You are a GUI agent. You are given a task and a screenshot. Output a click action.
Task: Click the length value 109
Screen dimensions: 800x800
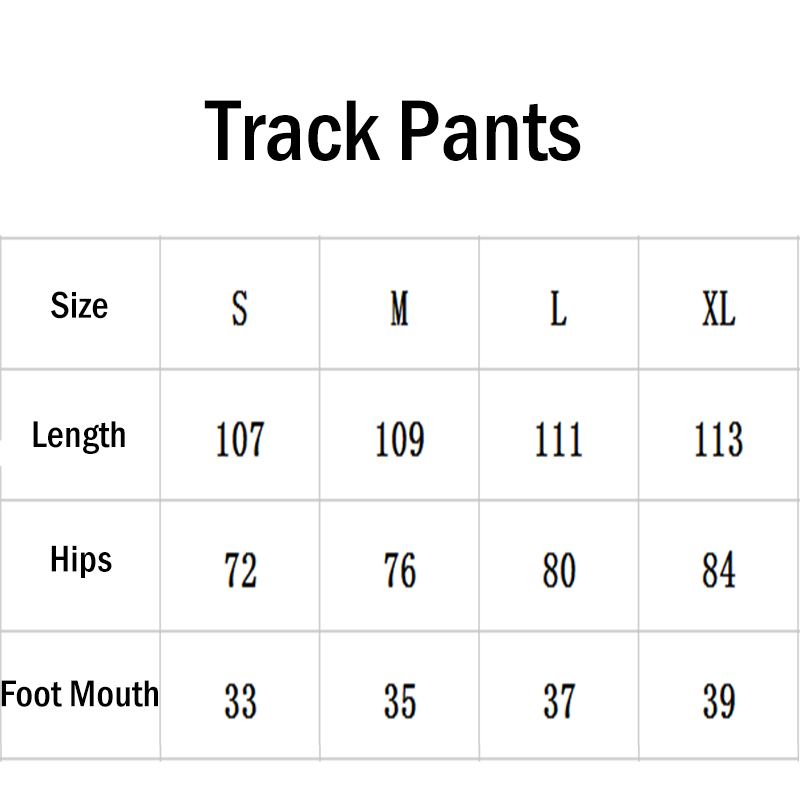399,440
